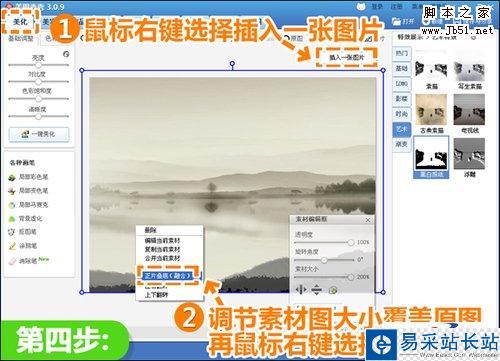Viewport: 500px width, 361px height.
Task: Adjust the 亮度 brightness slider
Action: point(38,65)
